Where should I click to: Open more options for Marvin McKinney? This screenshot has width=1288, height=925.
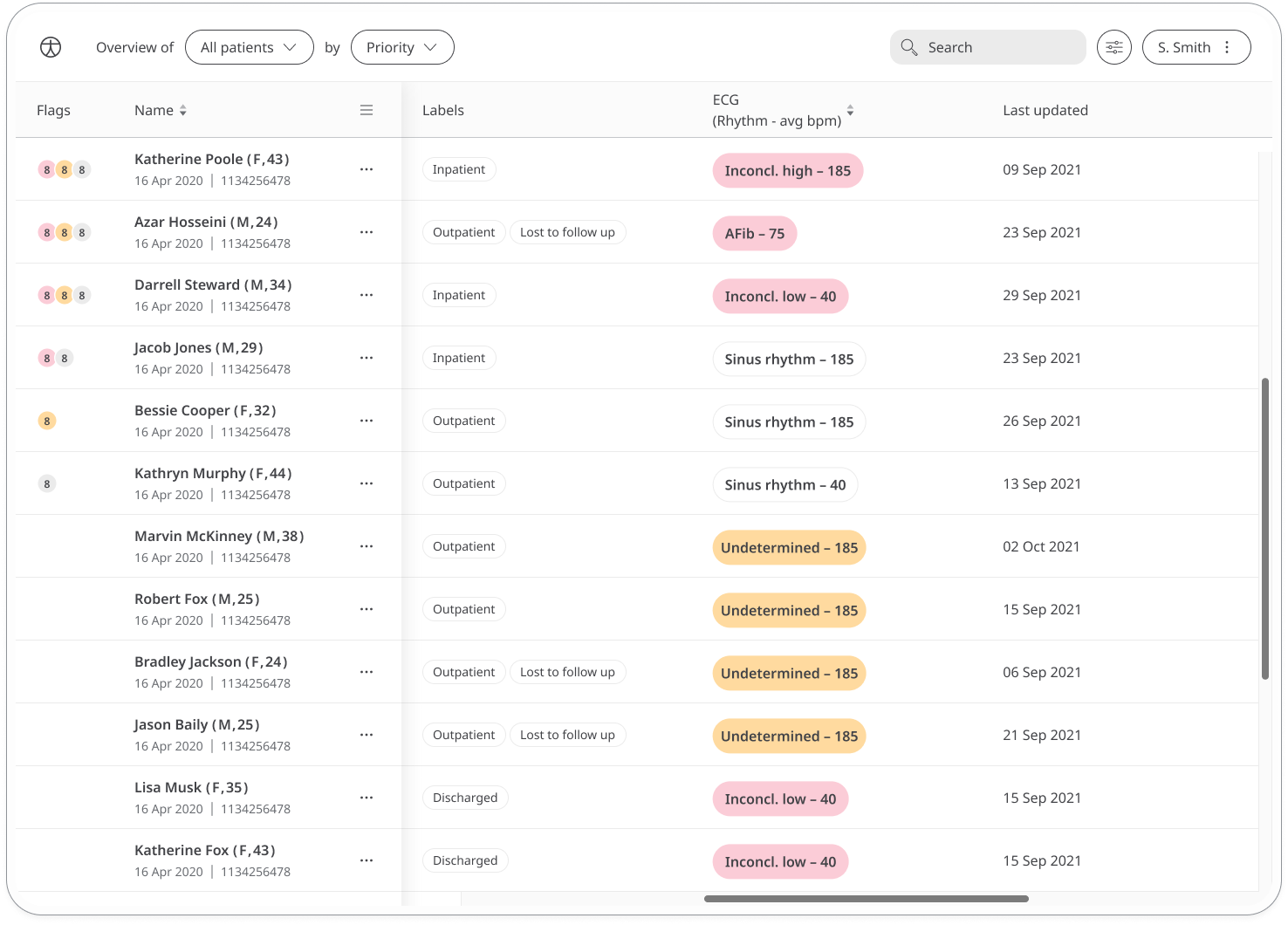point(367,546)
